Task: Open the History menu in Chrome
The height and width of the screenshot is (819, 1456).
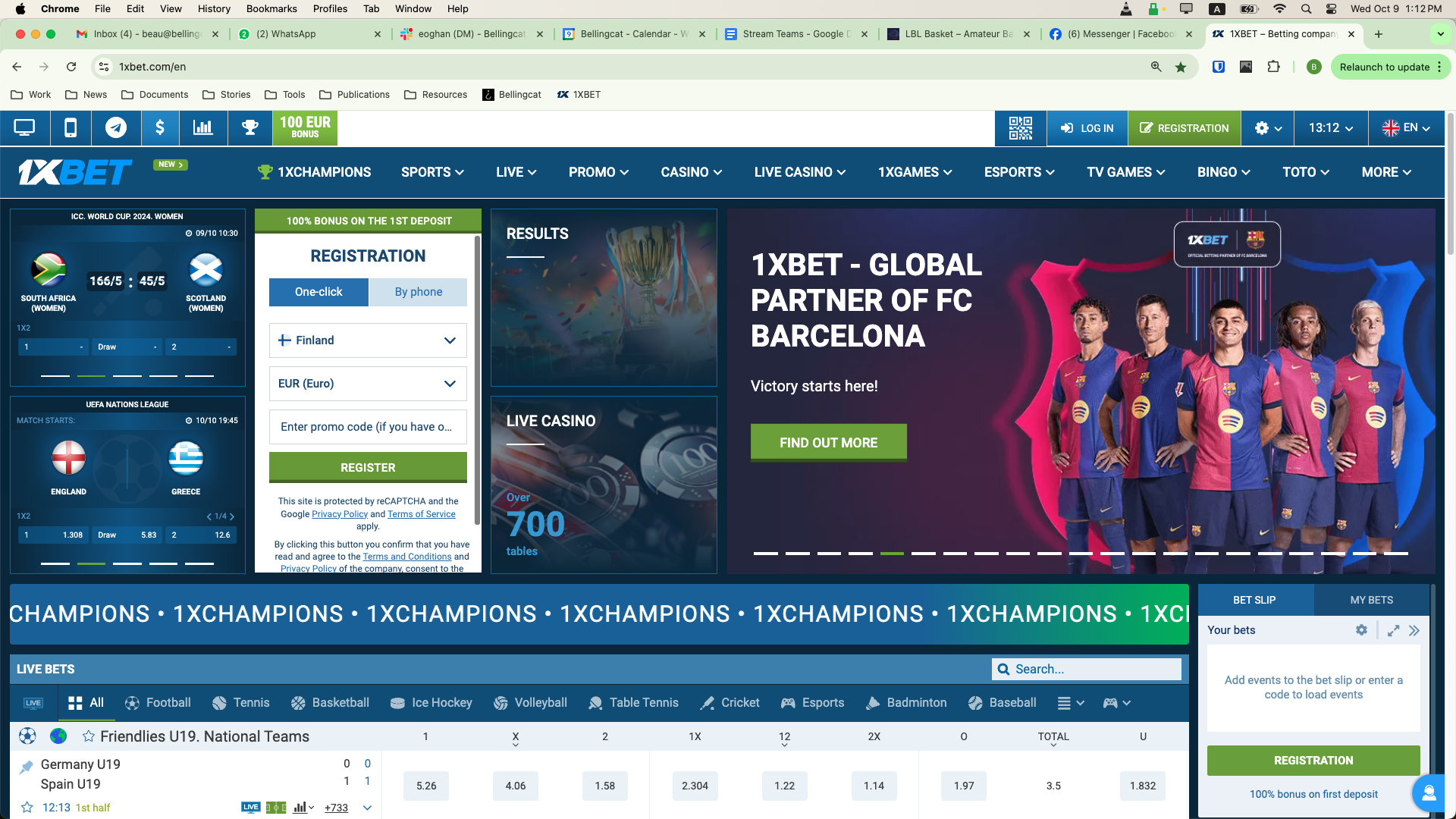Action: pos(214,9)
